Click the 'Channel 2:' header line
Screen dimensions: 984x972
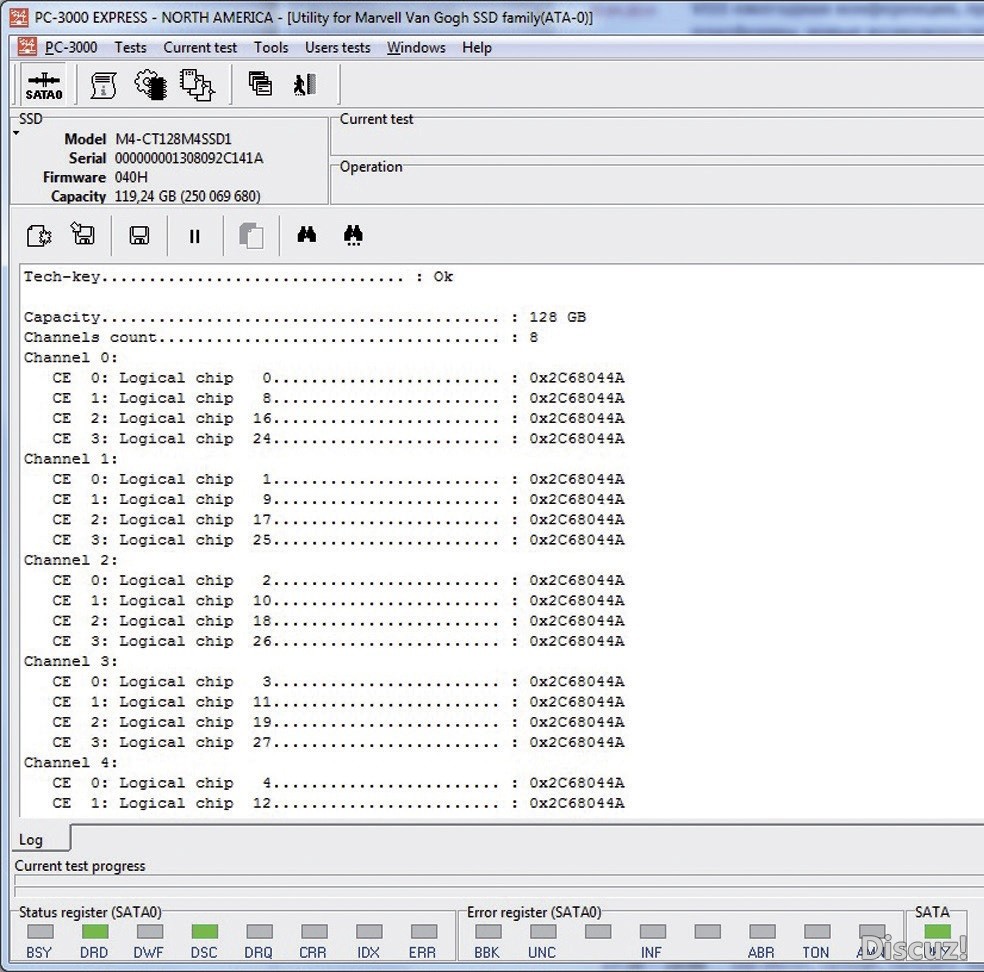71,560
